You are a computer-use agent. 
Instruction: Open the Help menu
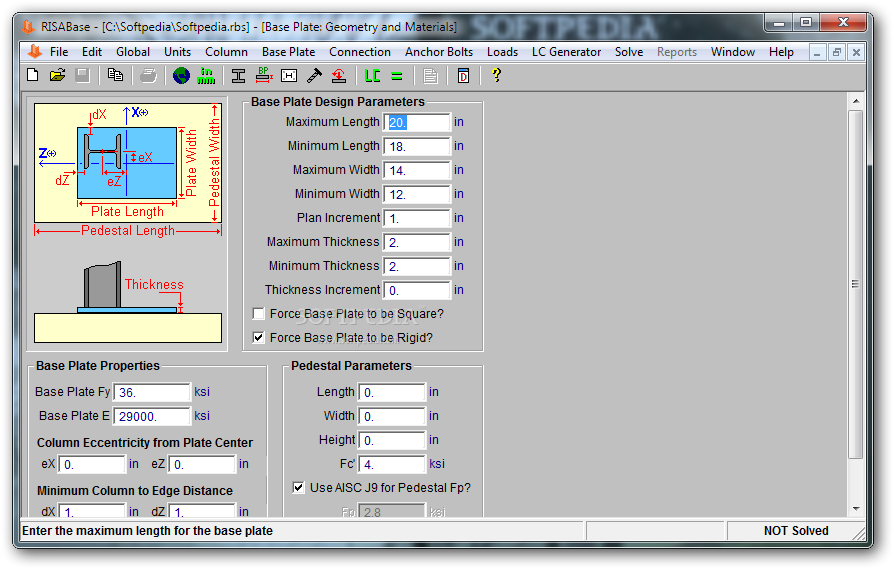[781, 52]
